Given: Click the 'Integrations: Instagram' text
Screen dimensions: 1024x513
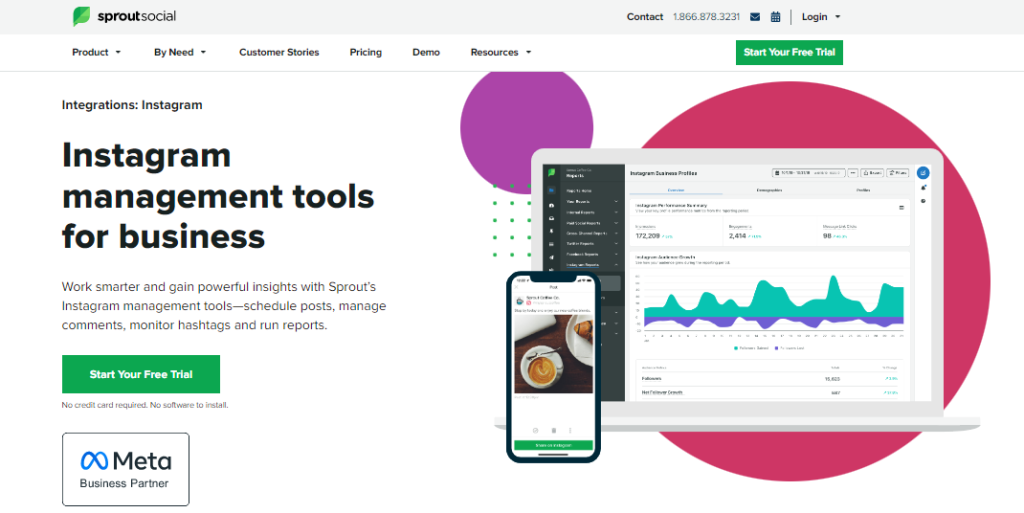Looking at the screenshot, I should 132,105.
